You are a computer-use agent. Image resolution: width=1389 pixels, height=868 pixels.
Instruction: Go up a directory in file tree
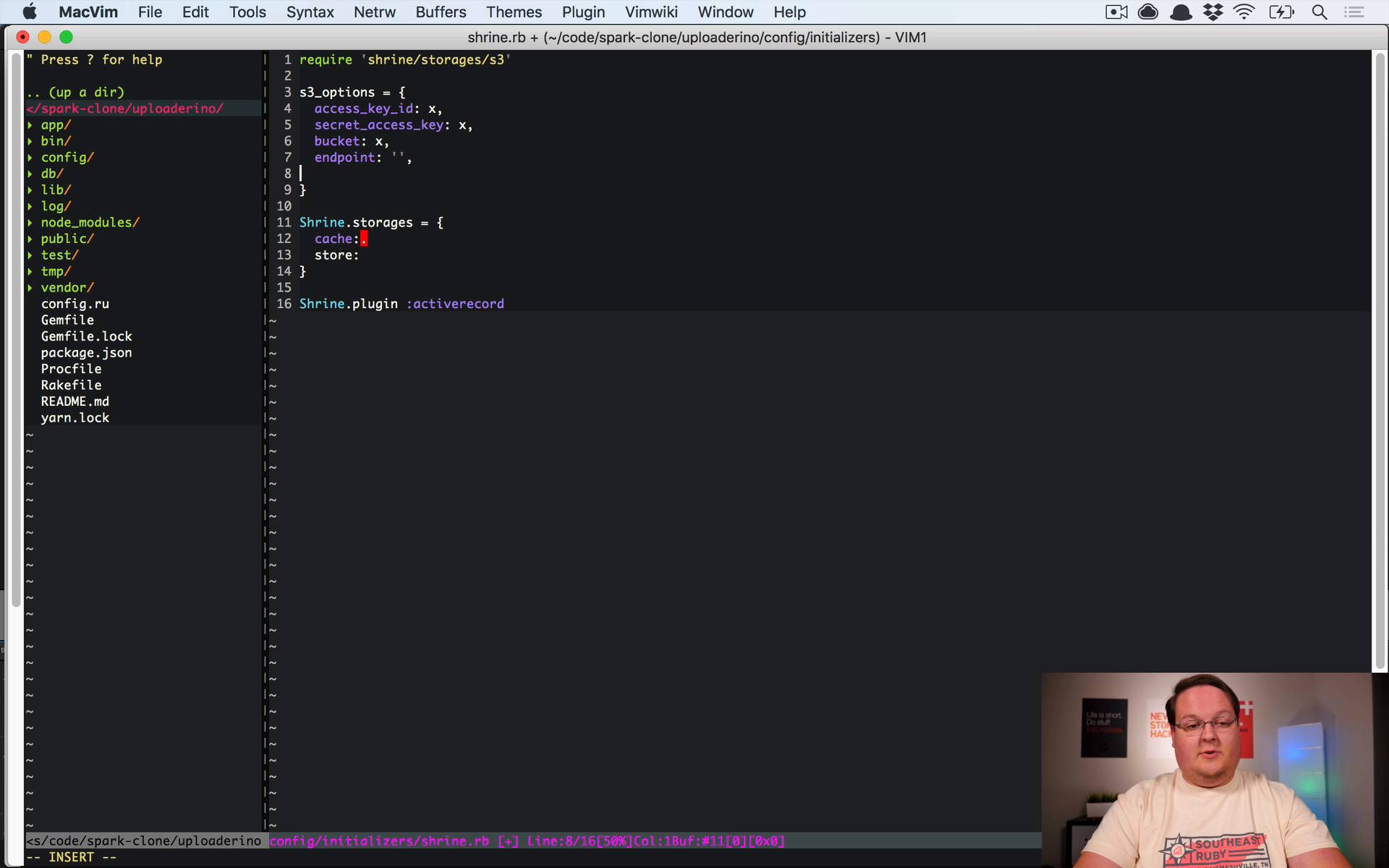[75, 93]
